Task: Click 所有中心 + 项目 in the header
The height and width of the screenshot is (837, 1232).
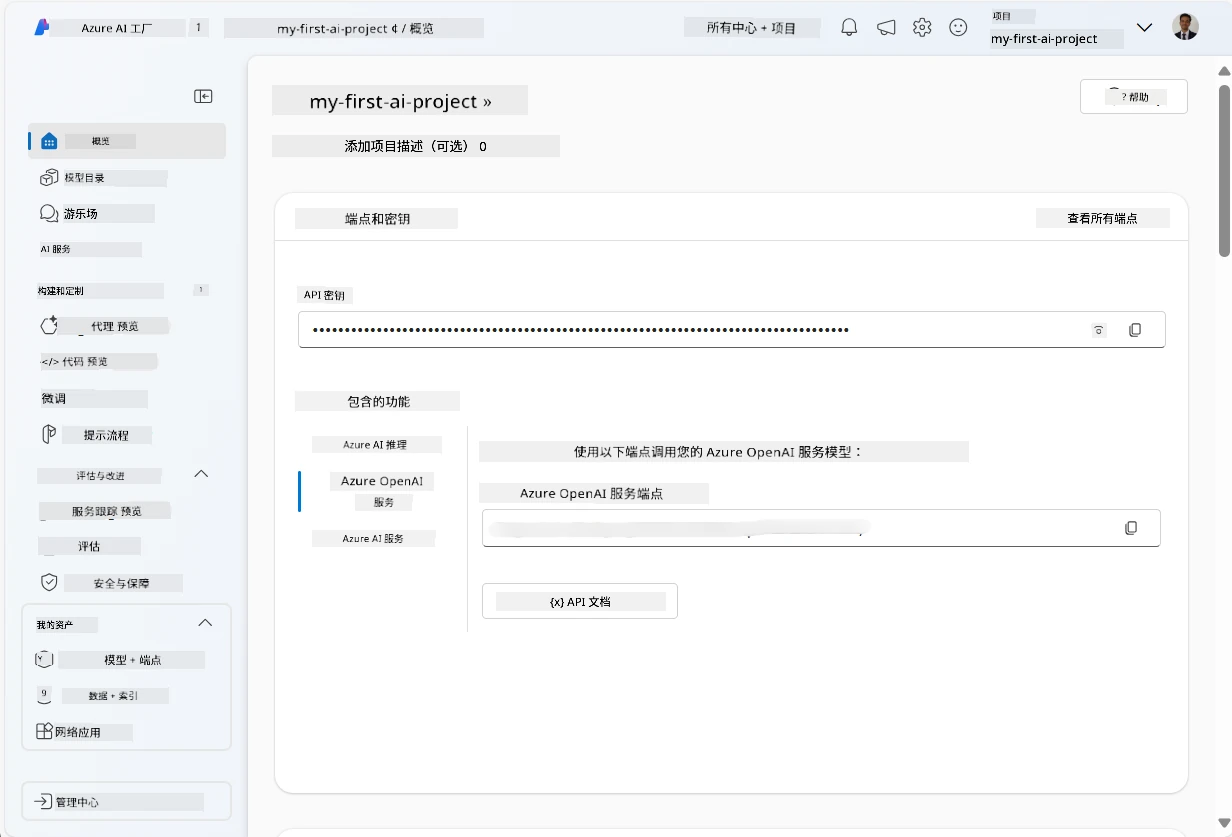Action: tap(752, 28)
